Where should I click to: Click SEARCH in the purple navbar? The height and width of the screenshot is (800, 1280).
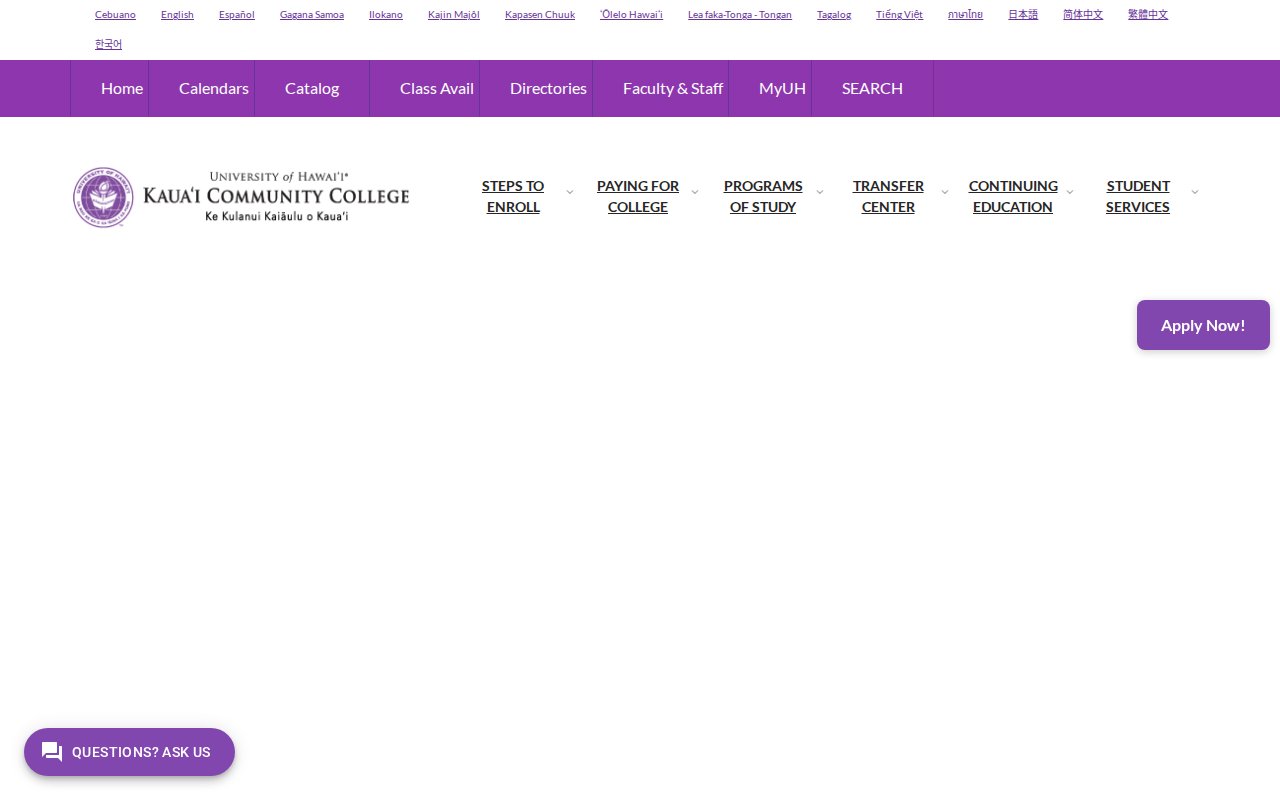point(872,88)
